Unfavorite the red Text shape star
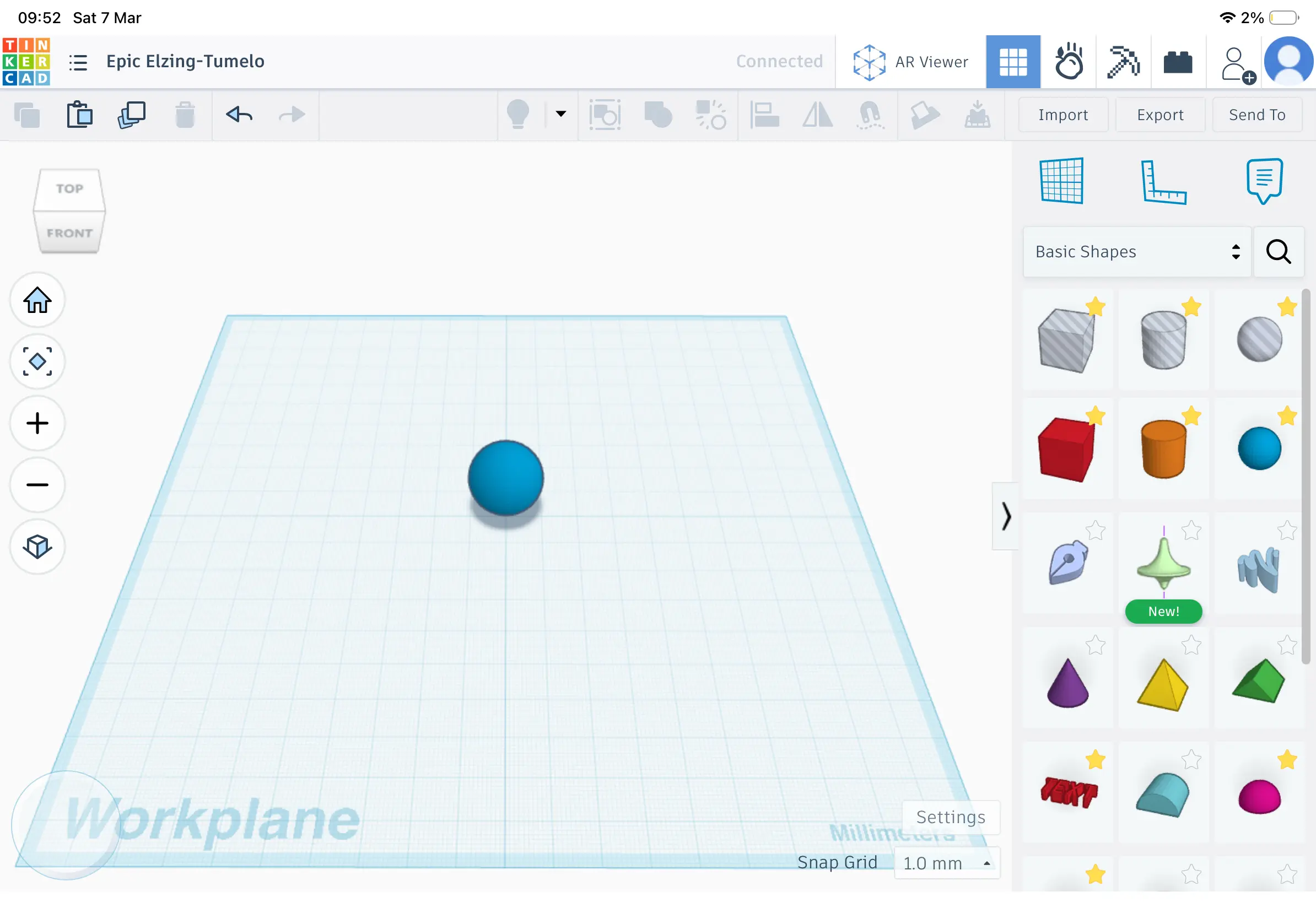This screenshot has height=919, width=1316. point(1095,760)
